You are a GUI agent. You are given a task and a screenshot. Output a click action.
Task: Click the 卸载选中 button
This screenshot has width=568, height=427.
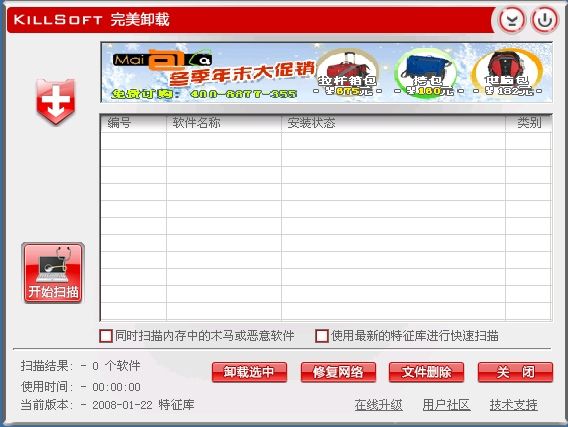coord(249,372)
